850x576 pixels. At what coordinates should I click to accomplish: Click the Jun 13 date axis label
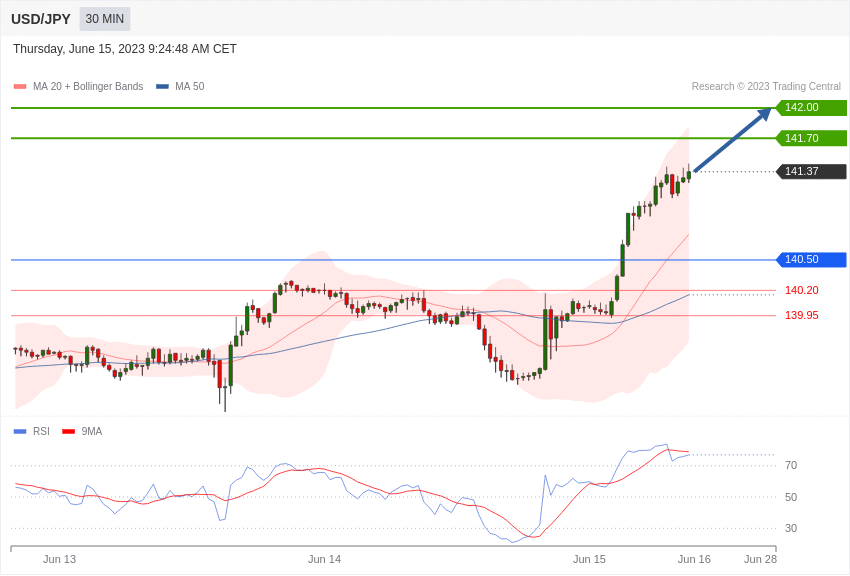60,559
